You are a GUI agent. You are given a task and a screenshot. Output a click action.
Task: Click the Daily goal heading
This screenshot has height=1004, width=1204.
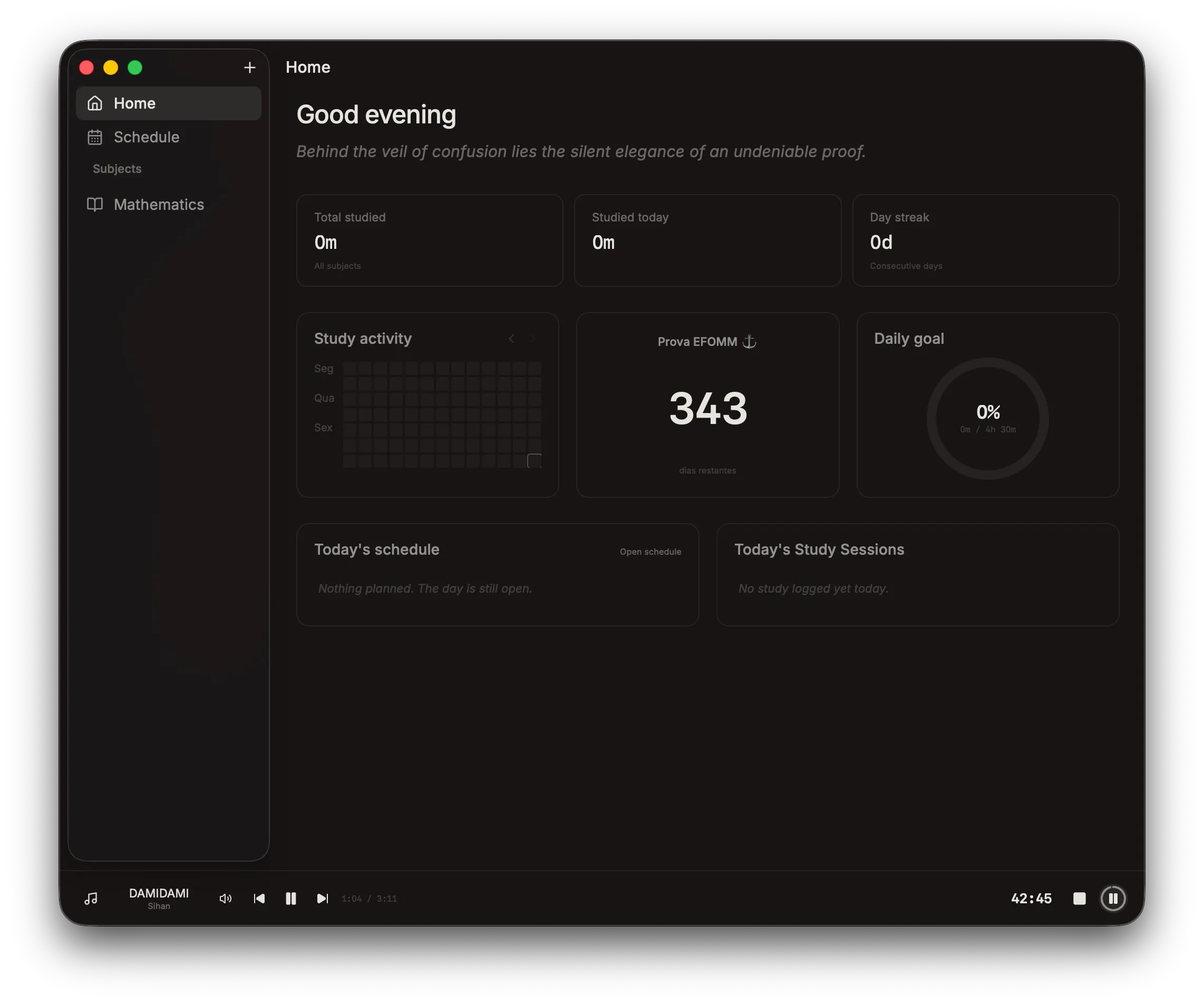point(909,339)
